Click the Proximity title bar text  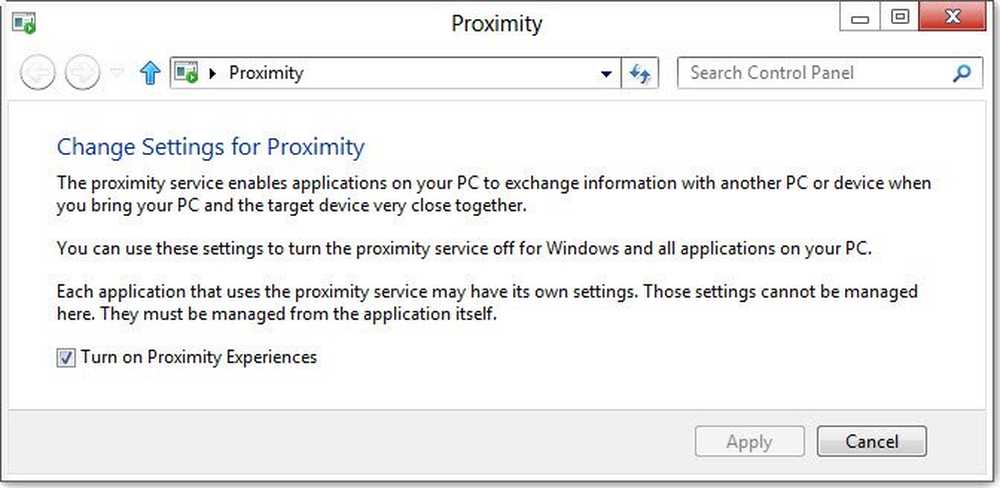tap(497, 23)
